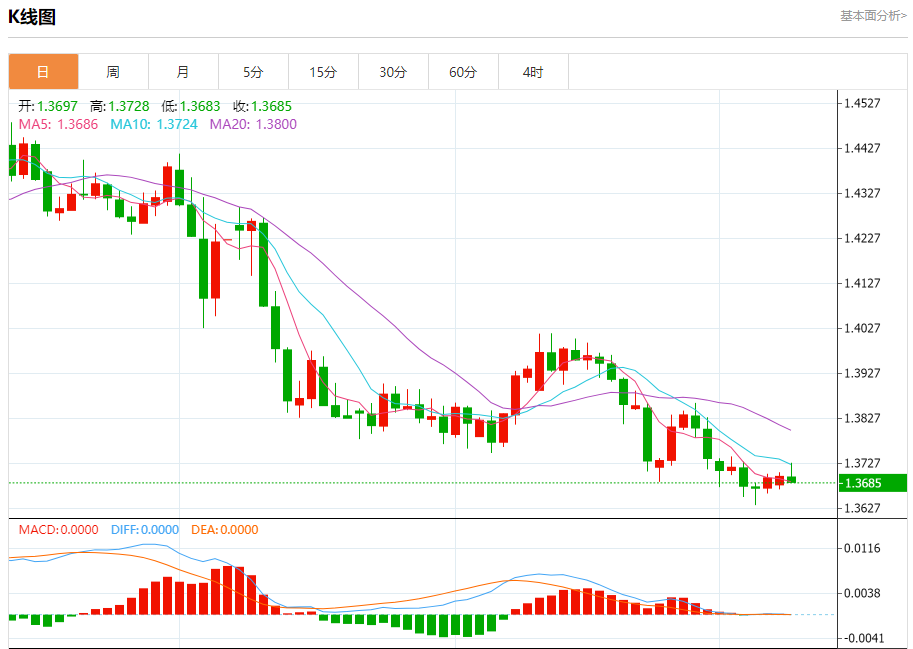
Task: Click the green 1.3685 current price tag
Action: click(872, 483)
